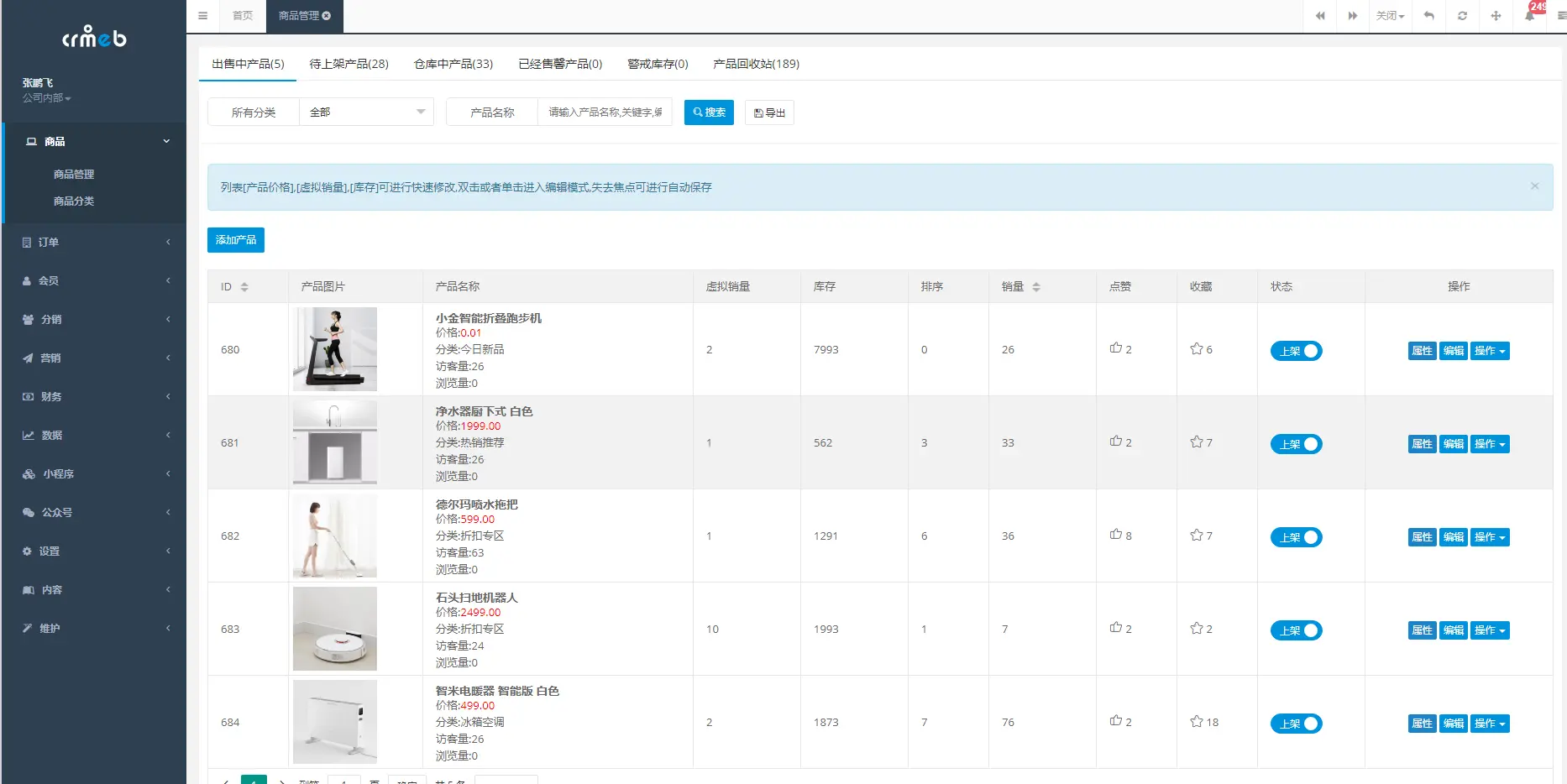
Task: Click 编辑 button for 净水器厨下式 白色
Action: 1454,444
